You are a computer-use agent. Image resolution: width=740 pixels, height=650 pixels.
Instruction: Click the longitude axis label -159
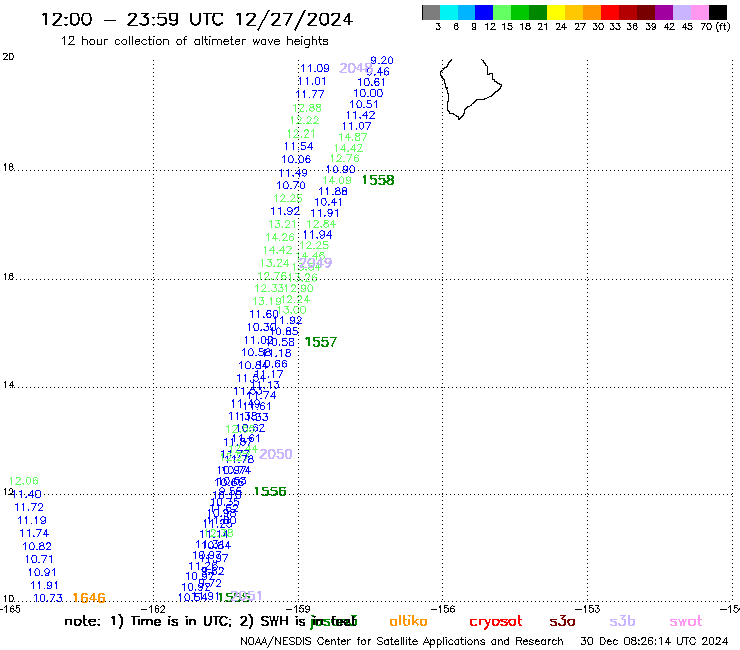[298, 609]
